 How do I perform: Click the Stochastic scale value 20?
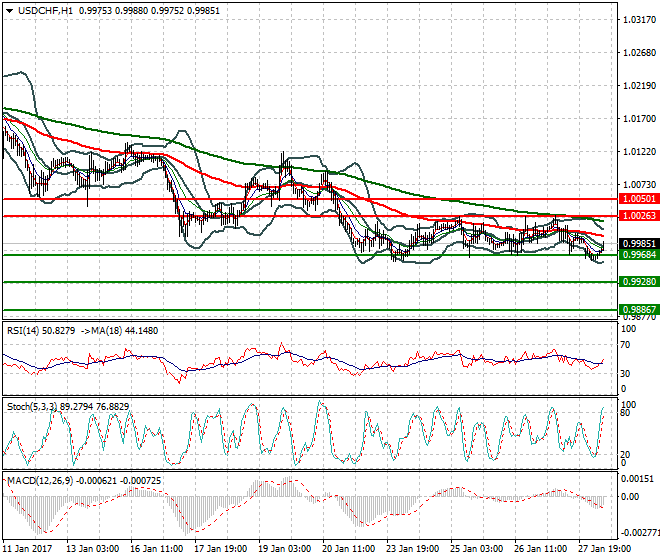point(625,455)
